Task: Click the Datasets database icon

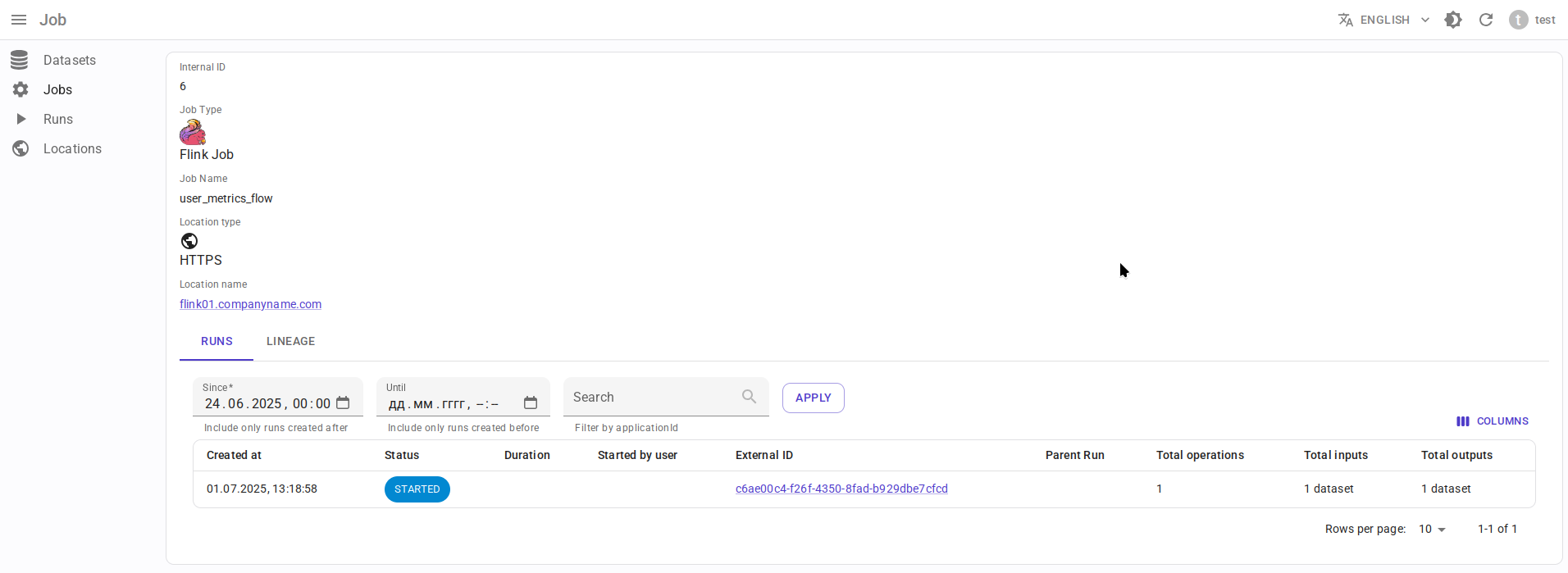Action: tap(20, 60)
